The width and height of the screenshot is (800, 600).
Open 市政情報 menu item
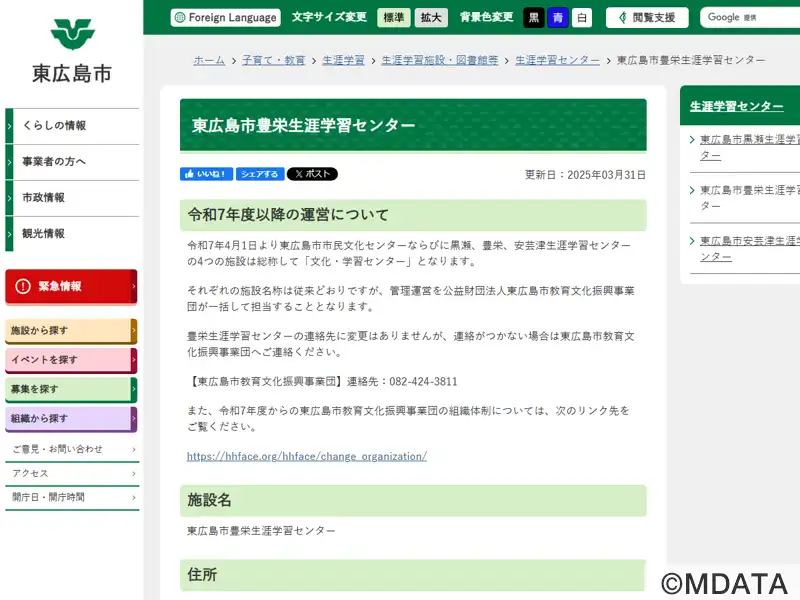click(x=72, y=198)
